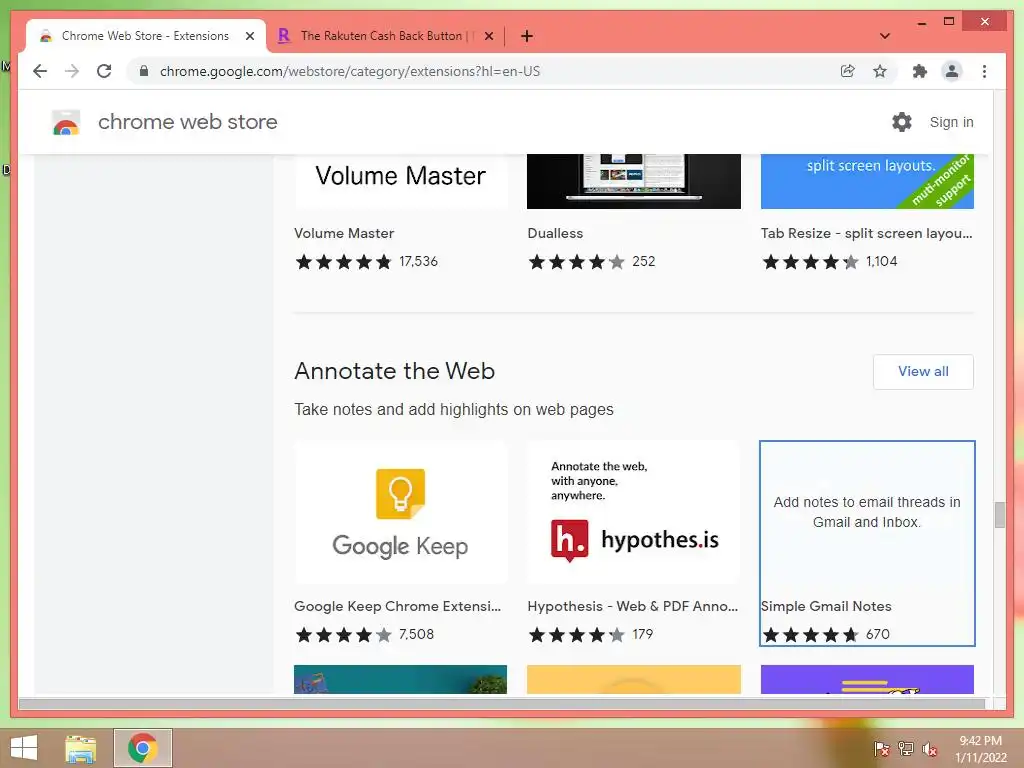Viewport: 1024px width, 768px height.
Task: Click the padlock site info icon
Action: click(144, 71)
